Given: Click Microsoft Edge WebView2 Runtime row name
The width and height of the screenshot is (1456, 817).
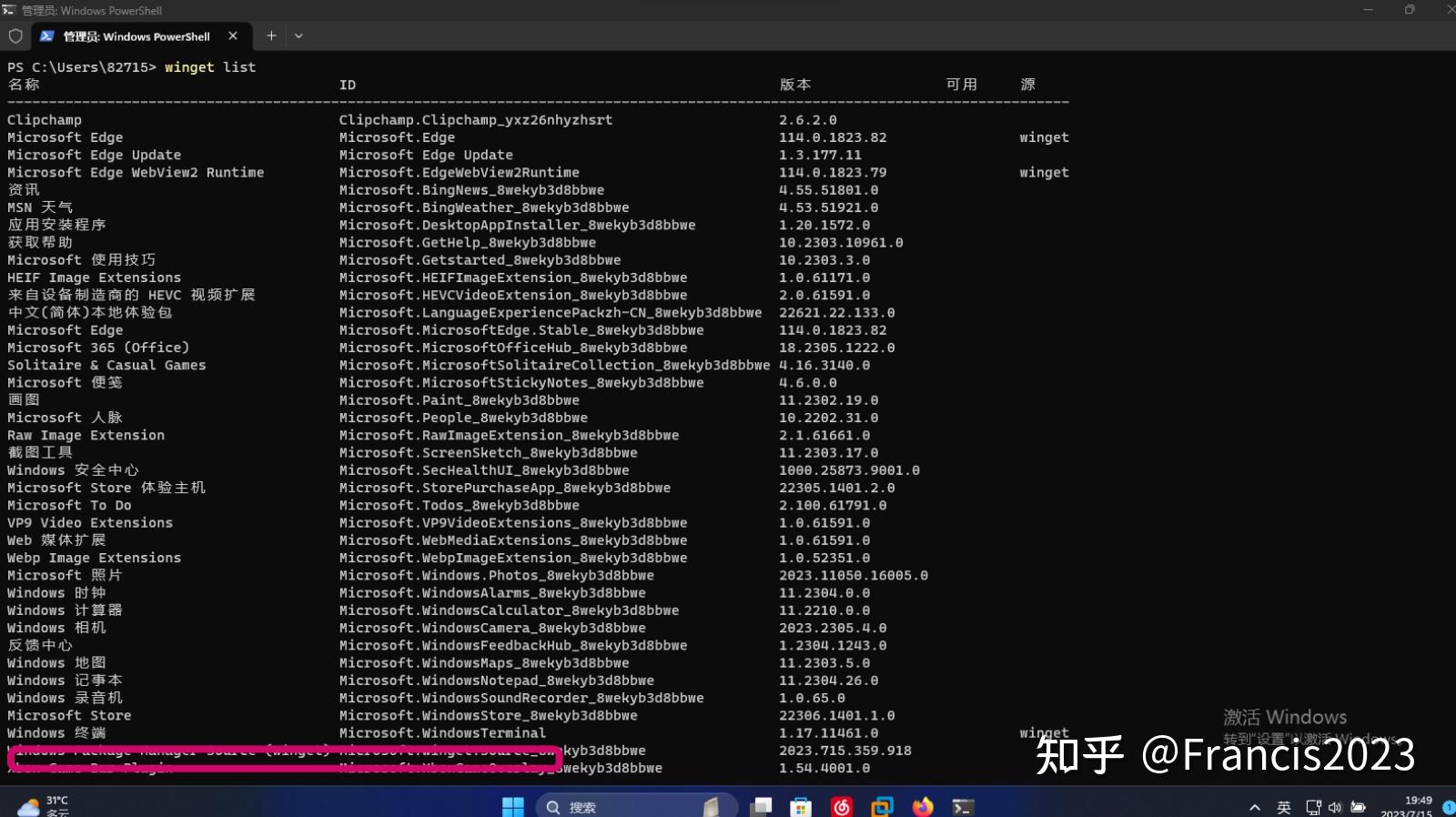Looking at the screenshot, I should (136, 172).
